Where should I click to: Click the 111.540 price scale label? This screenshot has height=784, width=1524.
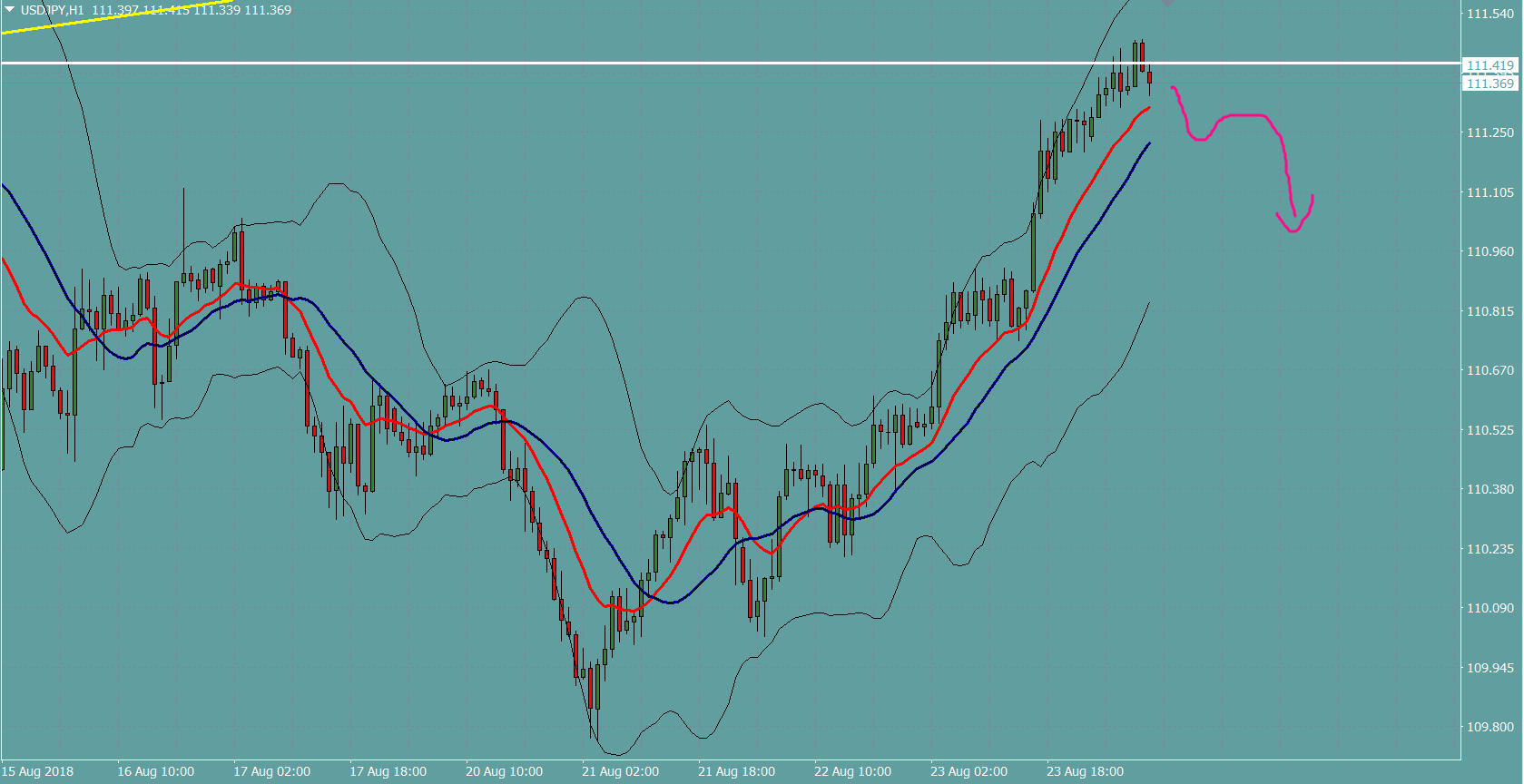(1490, 14)
